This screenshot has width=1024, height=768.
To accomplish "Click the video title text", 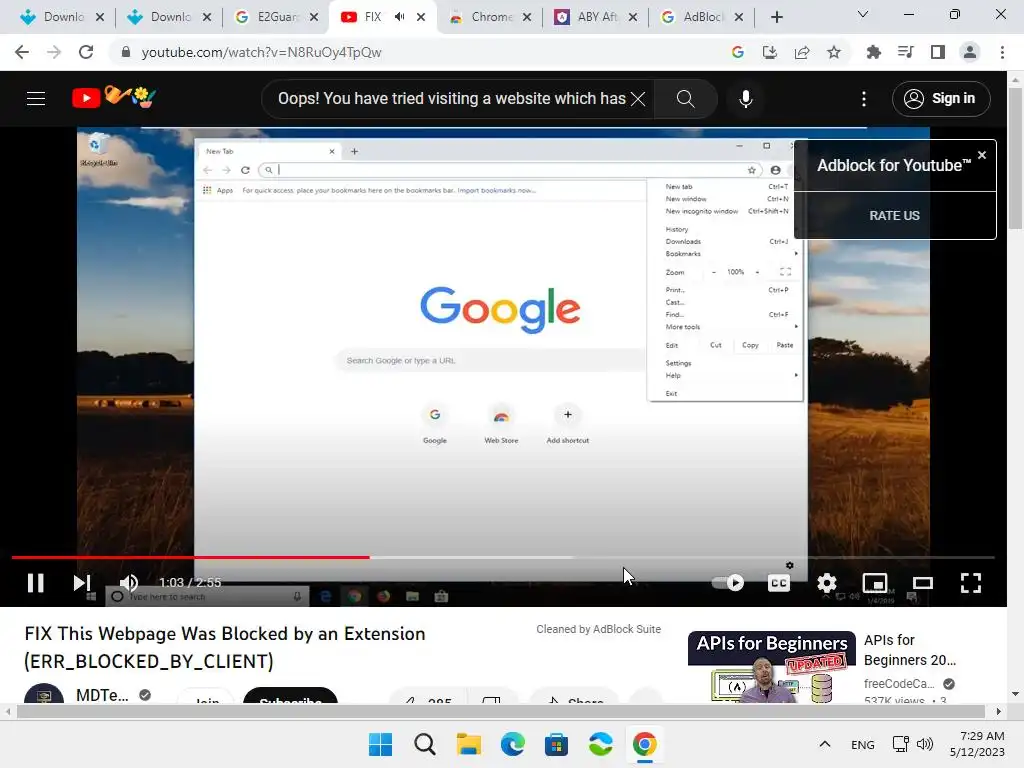I will click(225, 647).
